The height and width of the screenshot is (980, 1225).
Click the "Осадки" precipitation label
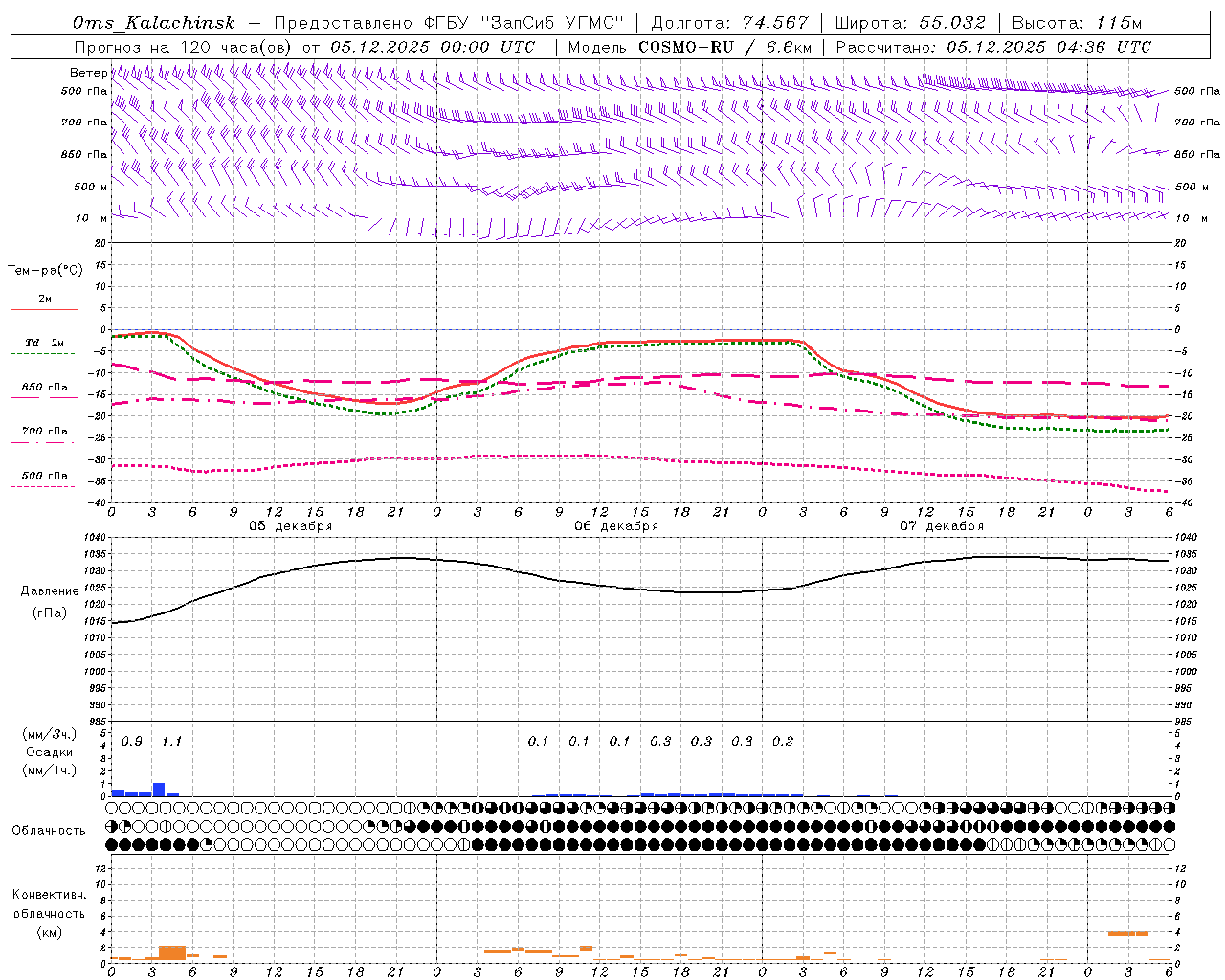[50, 752]
